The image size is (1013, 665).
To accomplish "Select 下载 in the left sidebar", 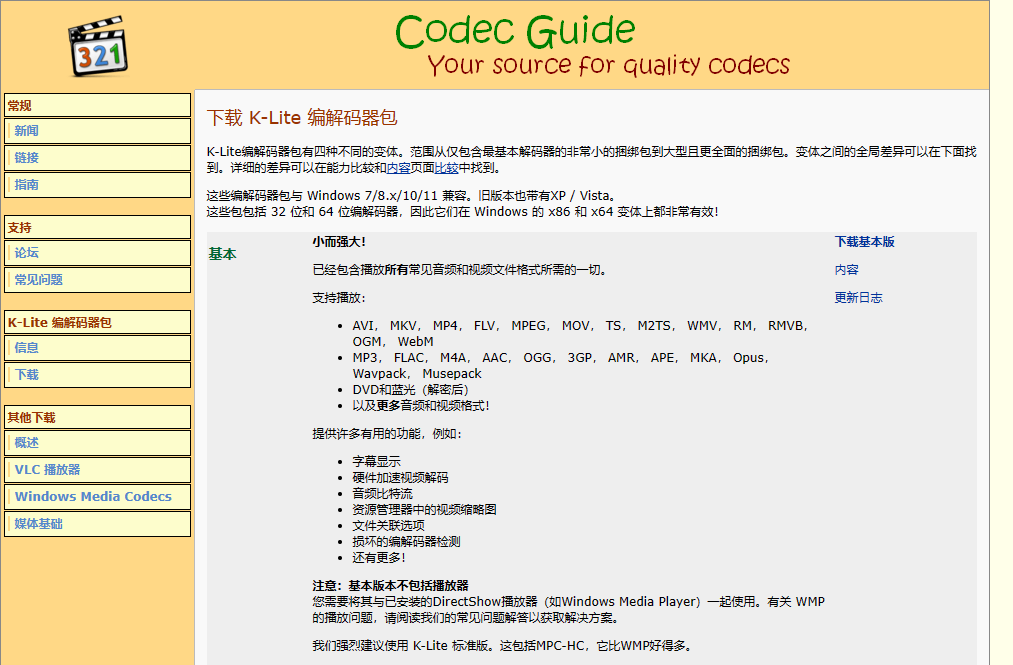I will 27,375.
